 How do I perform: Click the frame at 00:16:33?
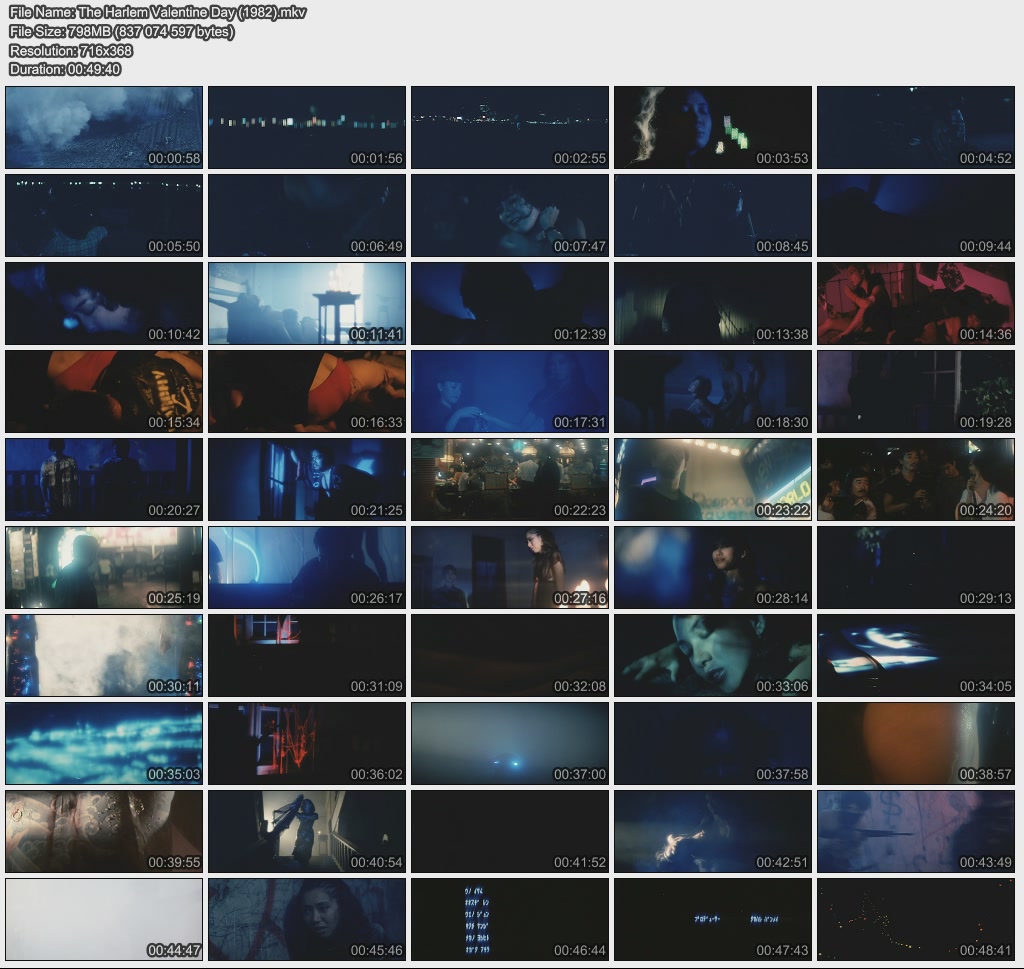pyautogui.click(x=307, y=392)
